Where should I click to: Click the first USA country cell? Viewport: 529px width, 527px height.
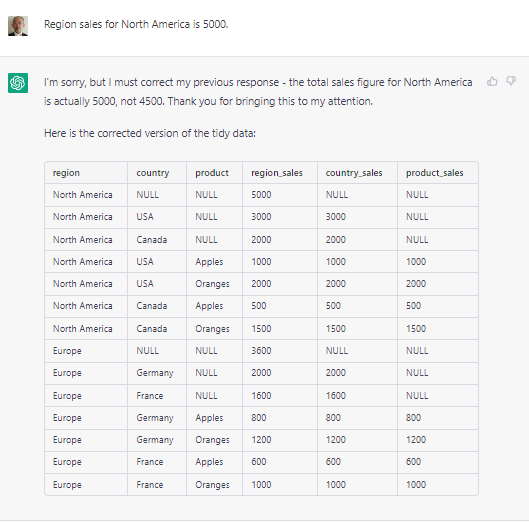[x=145, y=217]
